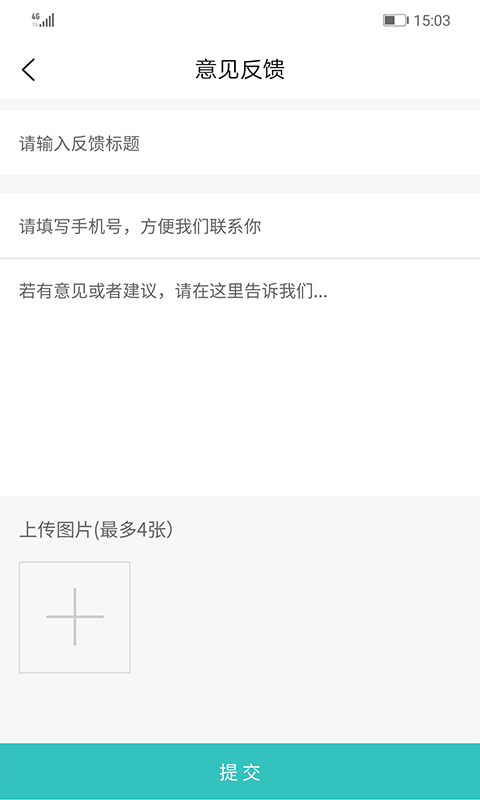Click the feedback title placeholder text
Screen dimensions: 480x800
point(80,144)
